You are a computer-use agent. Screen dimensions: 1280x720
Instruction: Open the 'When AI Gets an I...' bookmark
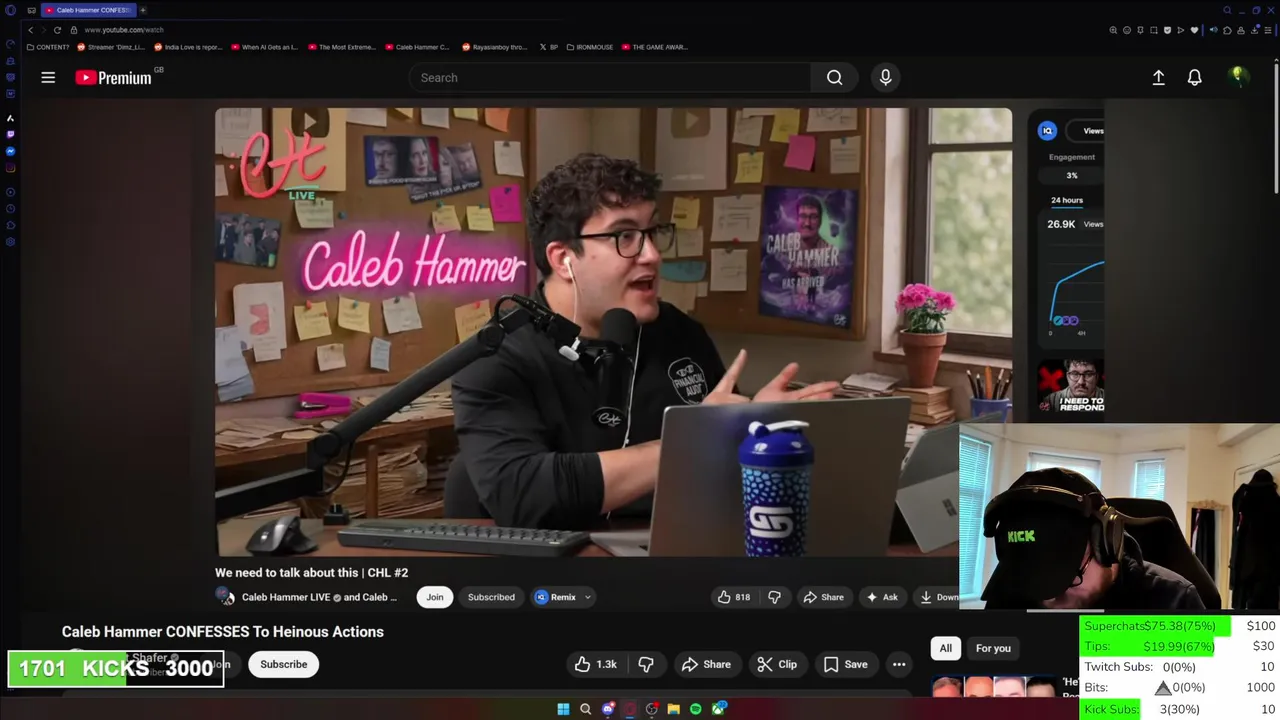pyautogui.click(x=265, y=47)
